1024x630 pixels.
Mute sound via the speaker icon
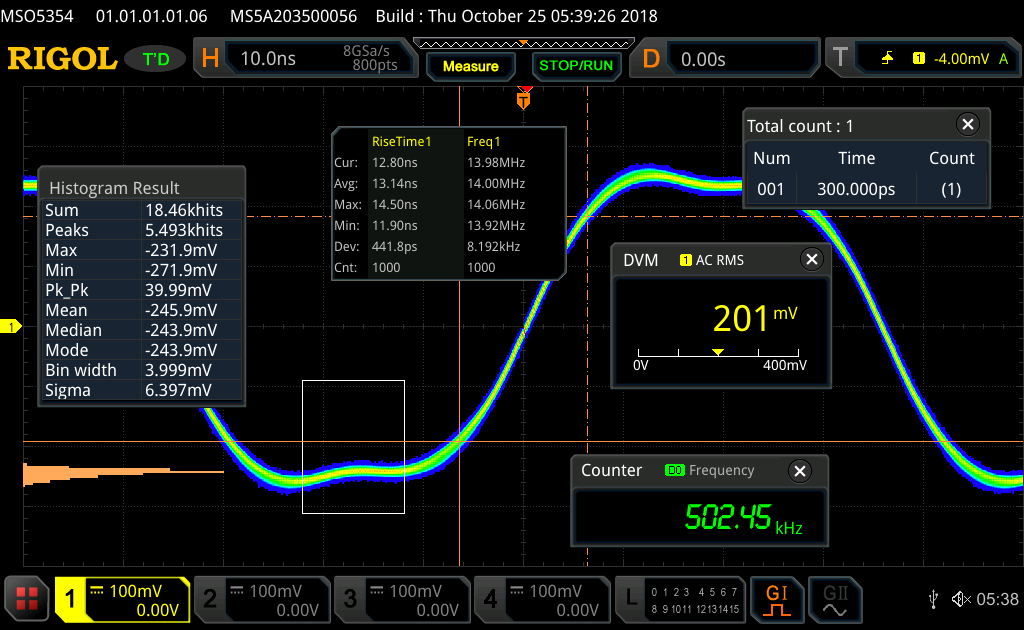pyautogui.click(x=960, y=599)
